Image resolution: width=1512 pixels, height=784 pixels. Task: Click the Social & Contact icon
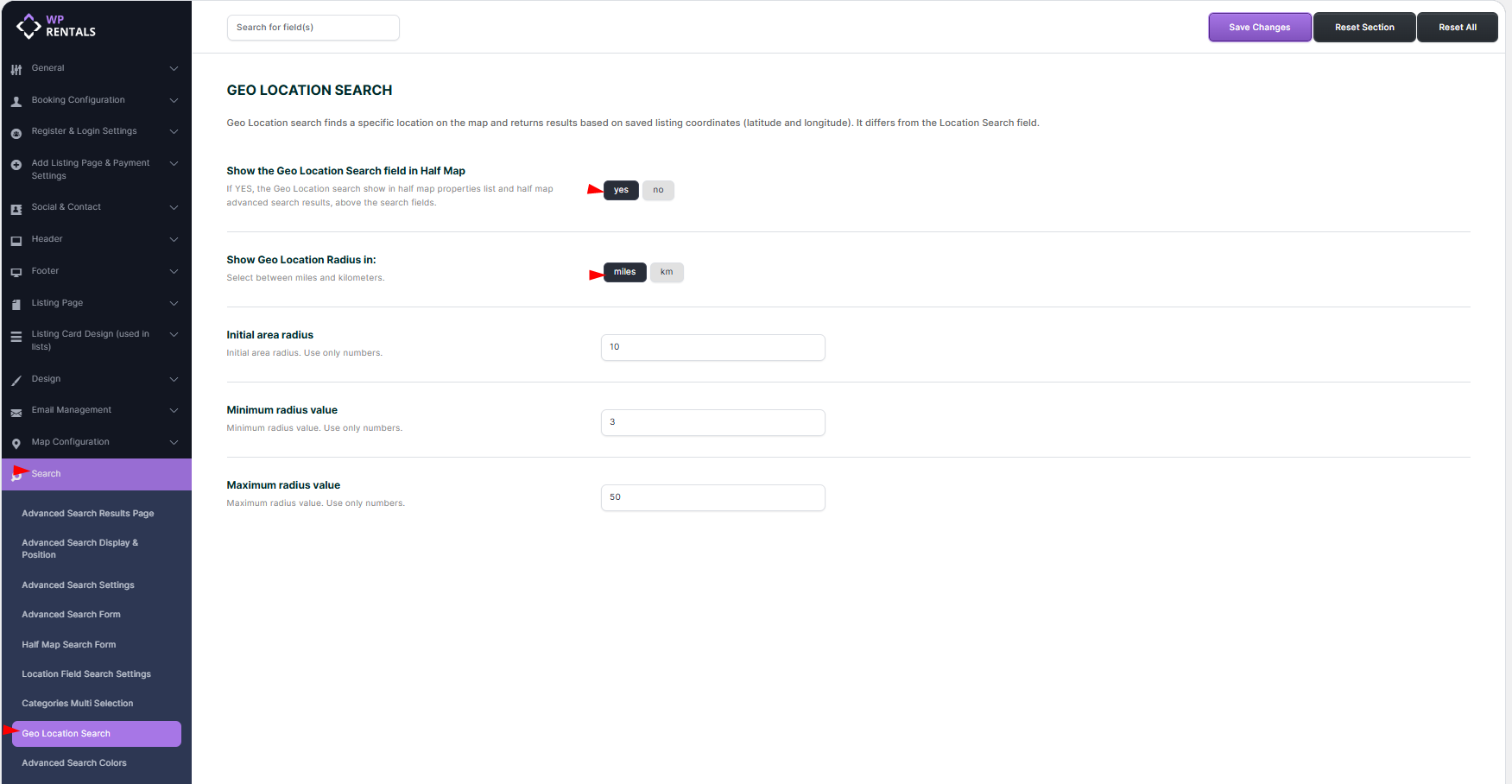(16, 209)
